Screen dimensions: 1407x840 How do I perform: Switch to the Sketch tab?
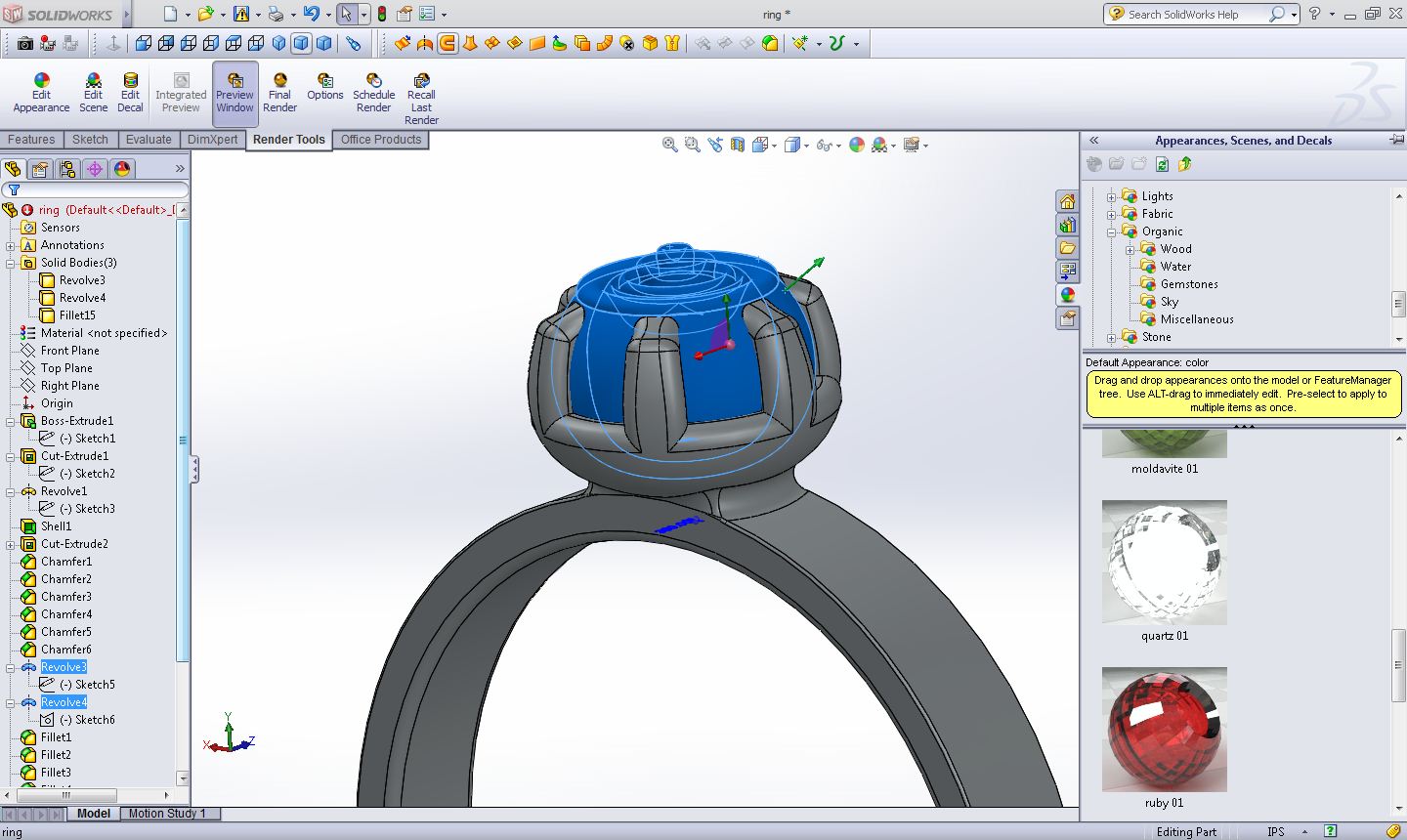90,140
